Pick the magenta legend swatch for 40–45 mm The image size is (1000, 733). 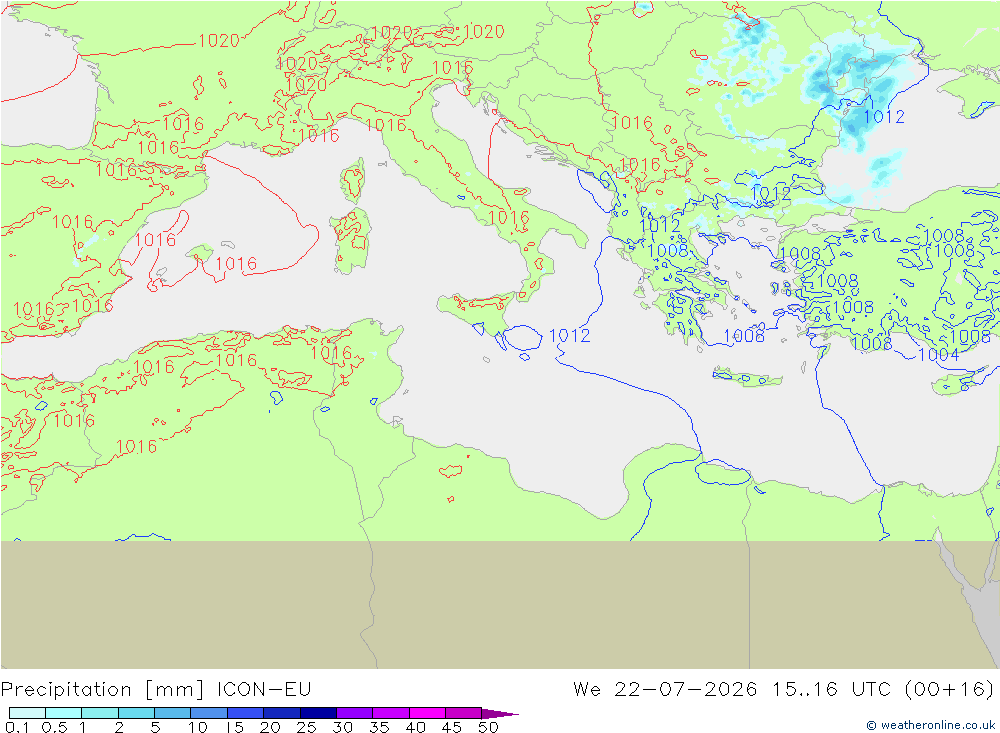(427, 713)
